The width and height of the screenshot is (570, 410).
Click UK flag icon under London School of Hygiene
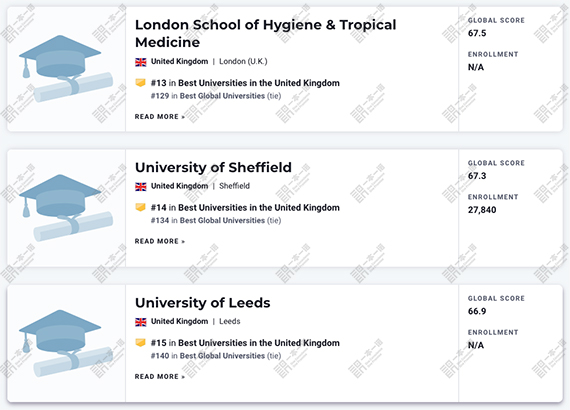(x=141, y=62)
